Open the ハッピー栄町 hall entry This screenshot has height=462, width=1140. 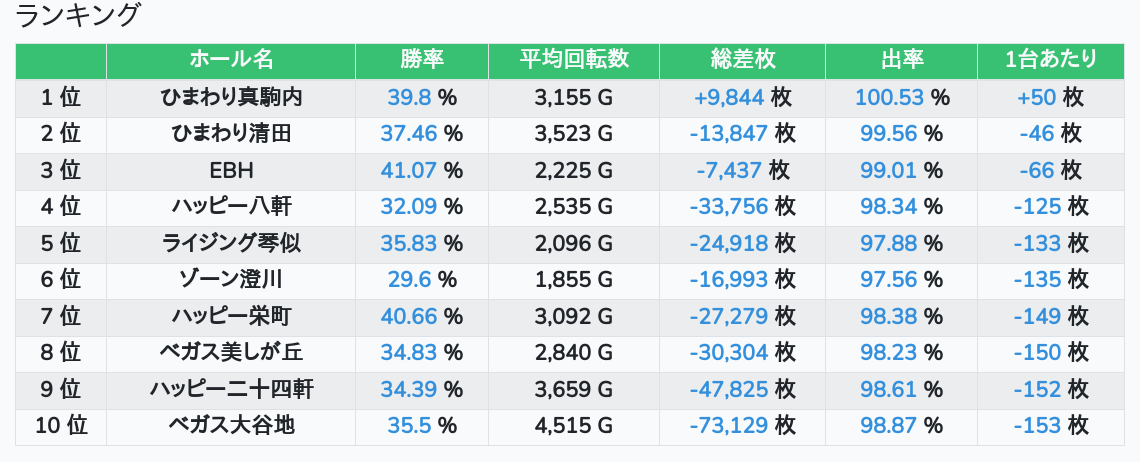[231, 316]
